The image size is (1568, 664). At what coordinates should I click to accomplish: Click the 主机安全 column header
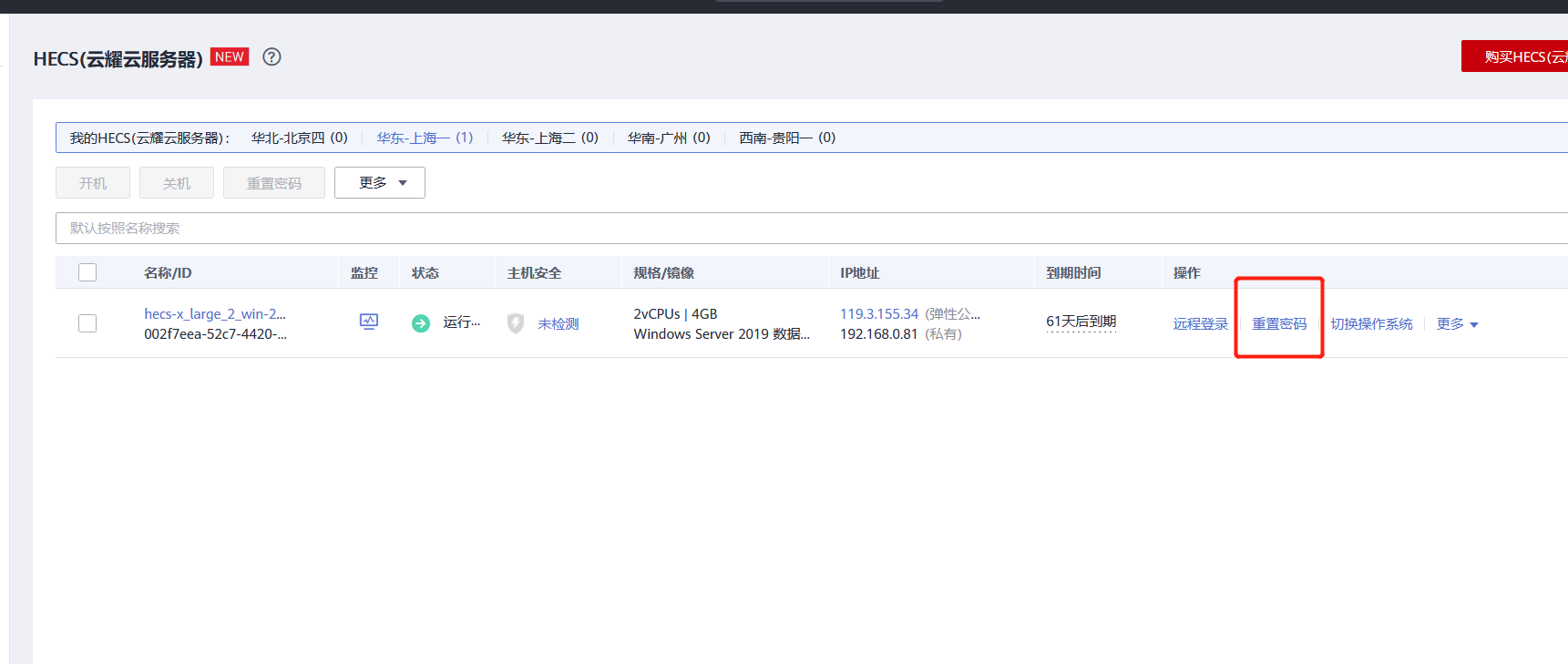pyautogui.click(x=534, y=272)
